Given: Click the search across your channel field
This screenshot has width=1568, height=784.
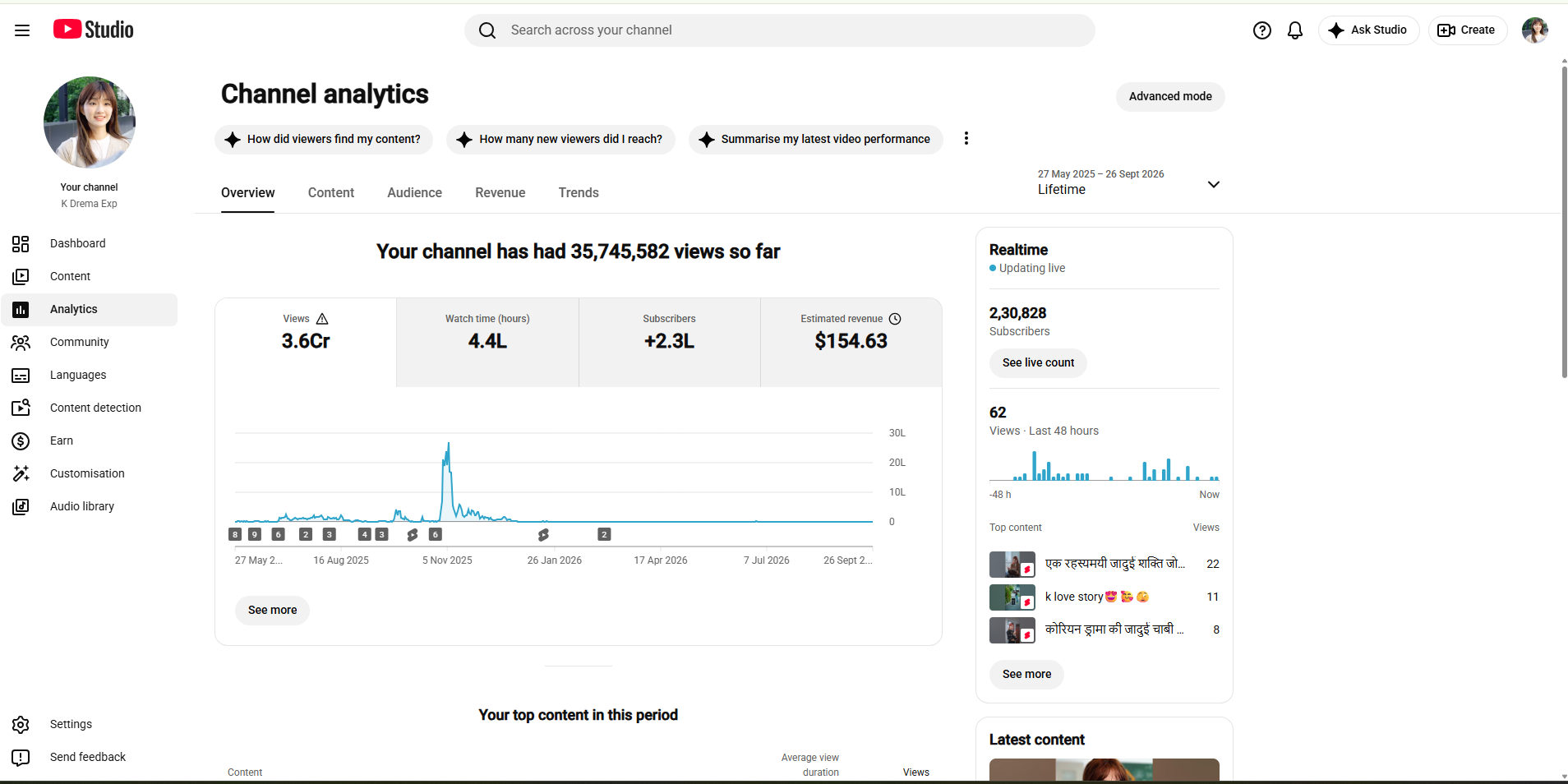Looking at the screenshot, I should [x=780, y=30].
